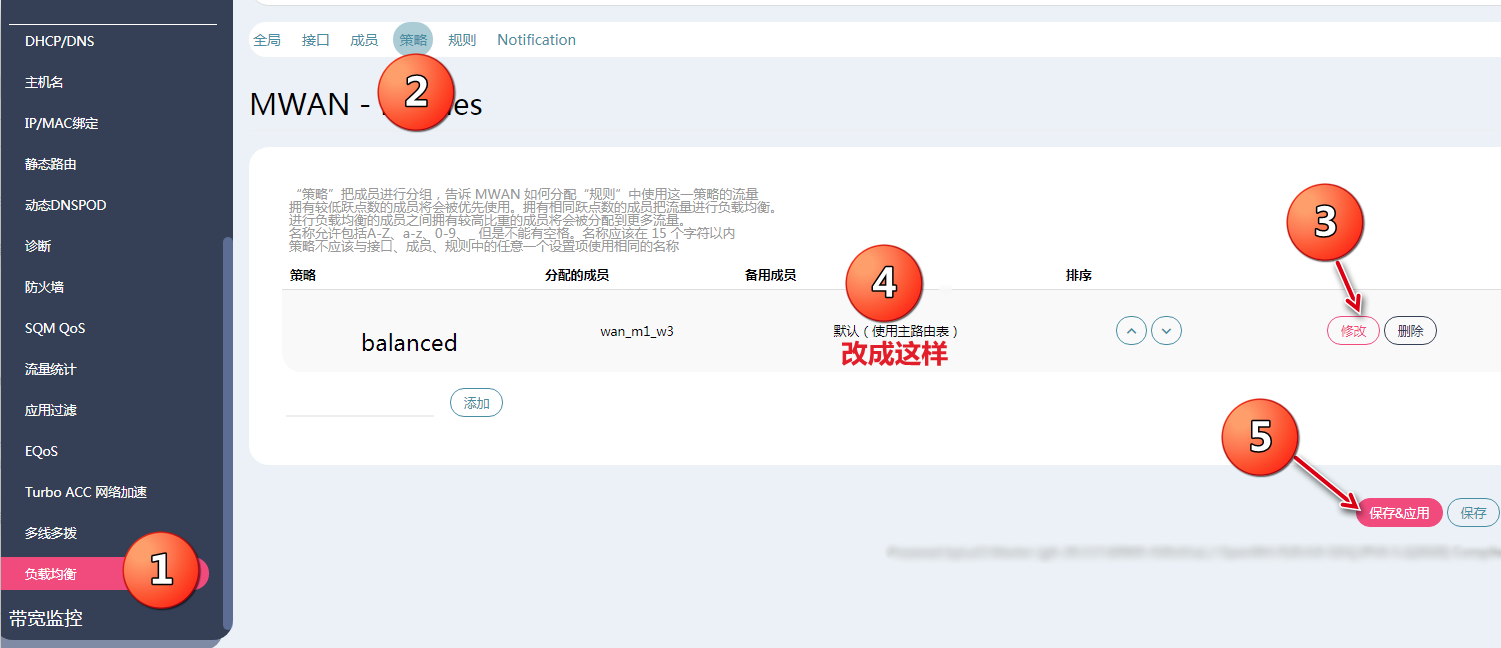Click the assigned member wan_m1_w3
1501x648 pixels.
[637, 331]
